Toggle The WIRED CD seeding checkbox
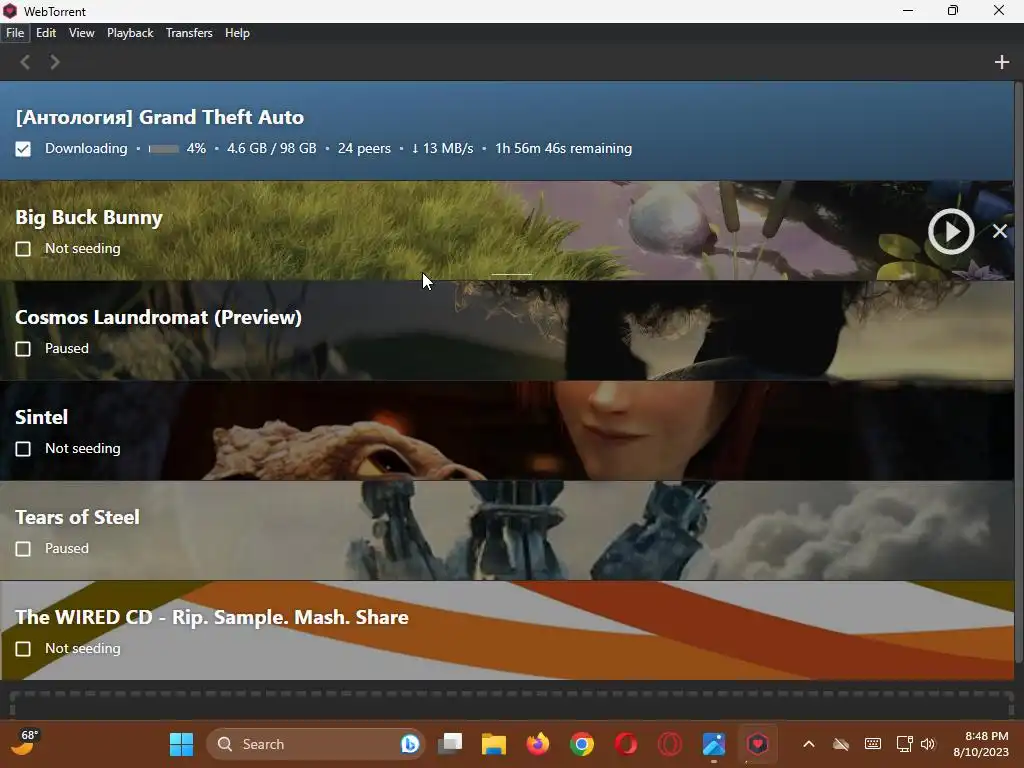This screenshot has width=1024, height=768. click(x=23, y=648)
